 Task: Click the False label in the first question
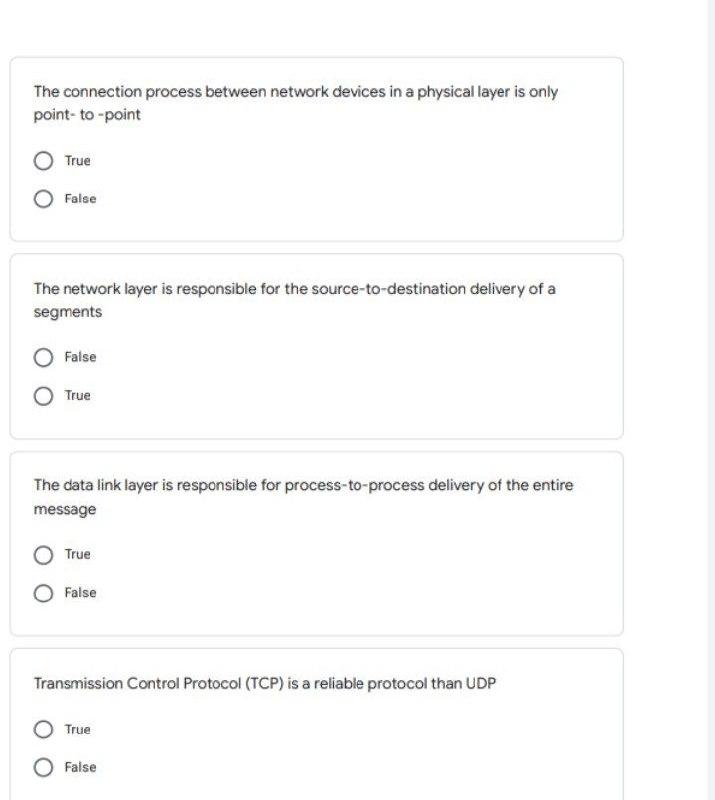(x=80, y=198)
